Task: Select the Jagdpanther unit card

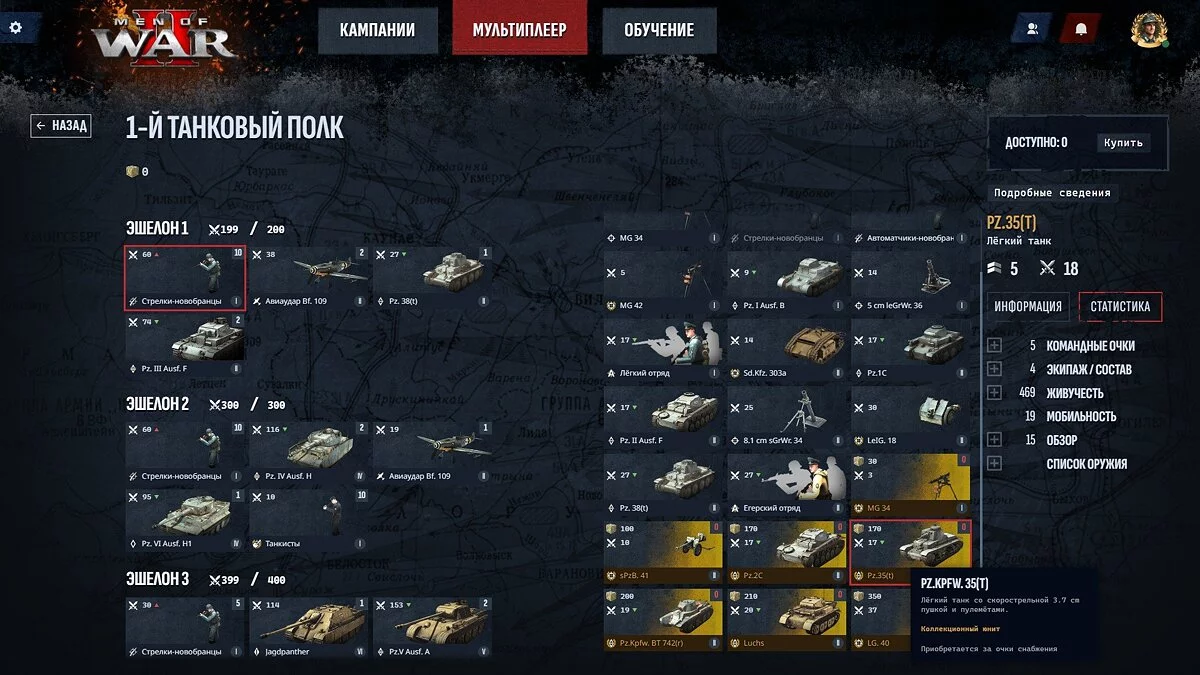Action: (x=309, y=628)
